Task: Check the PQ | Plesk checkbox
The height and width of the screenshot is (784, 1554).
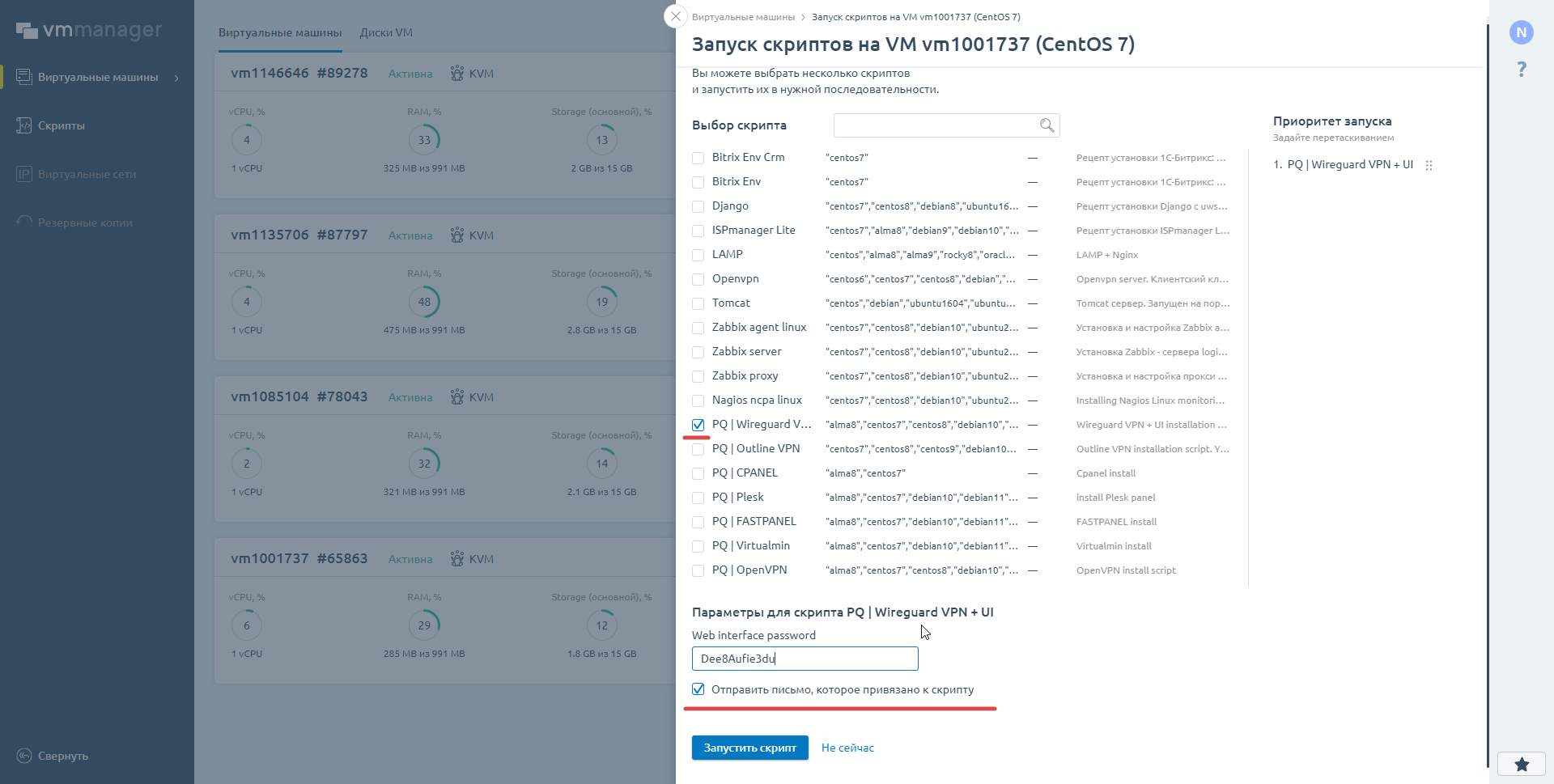Action: click(698, 498)
